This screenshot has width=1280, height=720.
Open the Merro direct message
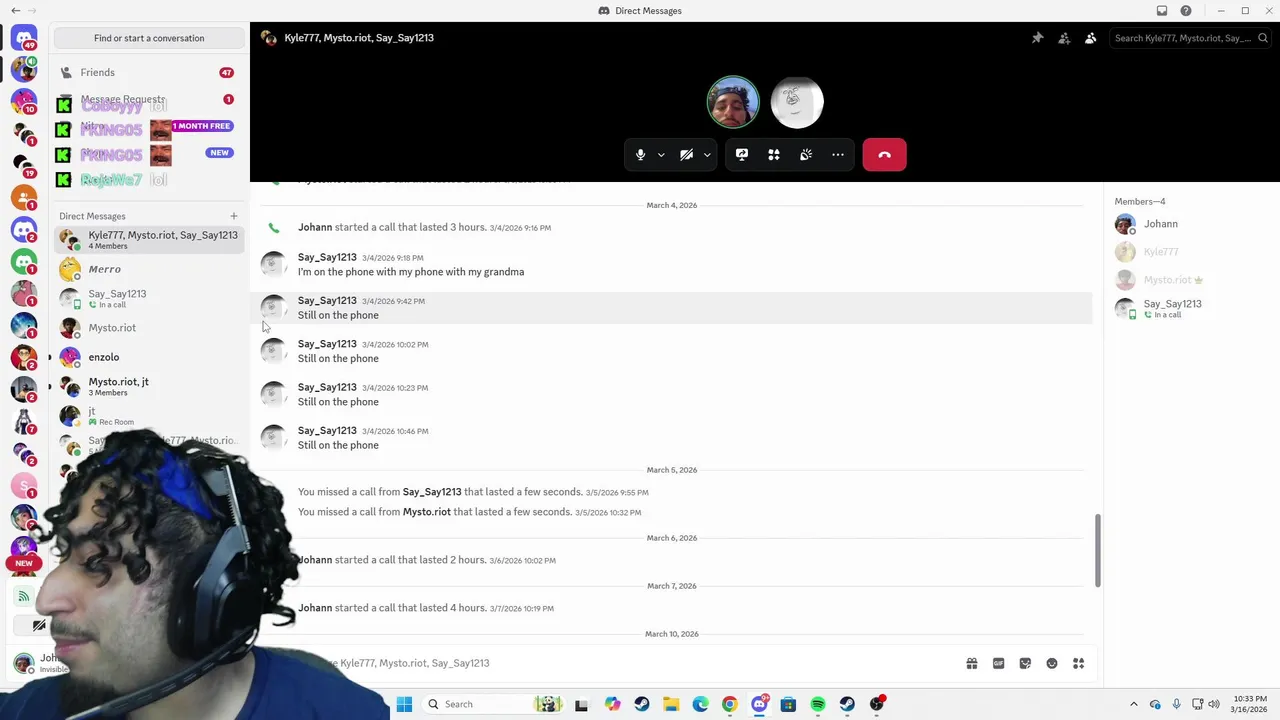(x=149, y=269)
